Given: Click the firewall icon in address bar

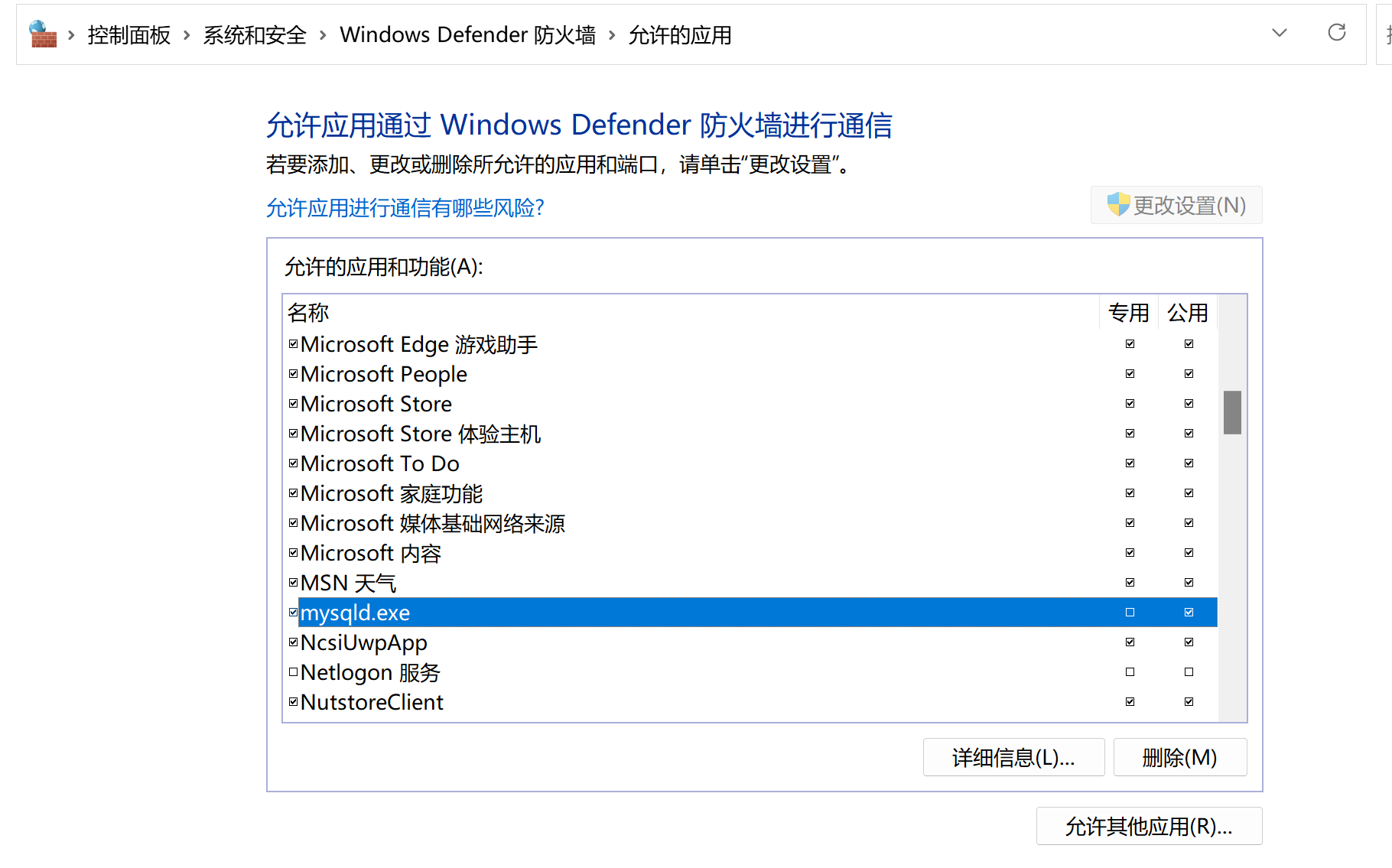Looking at the screenshot, I should pos(43,34).
